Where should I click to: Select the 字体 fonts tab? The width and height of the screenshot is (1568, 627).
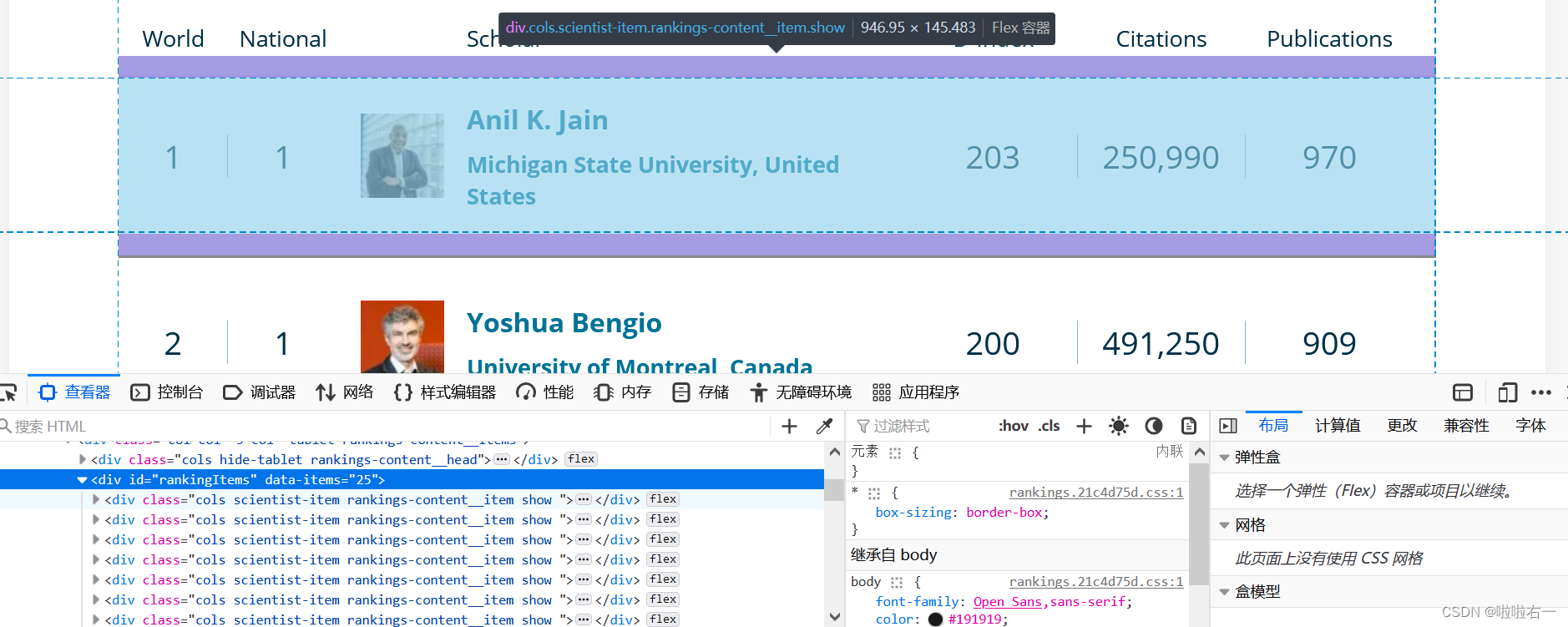1531,426
